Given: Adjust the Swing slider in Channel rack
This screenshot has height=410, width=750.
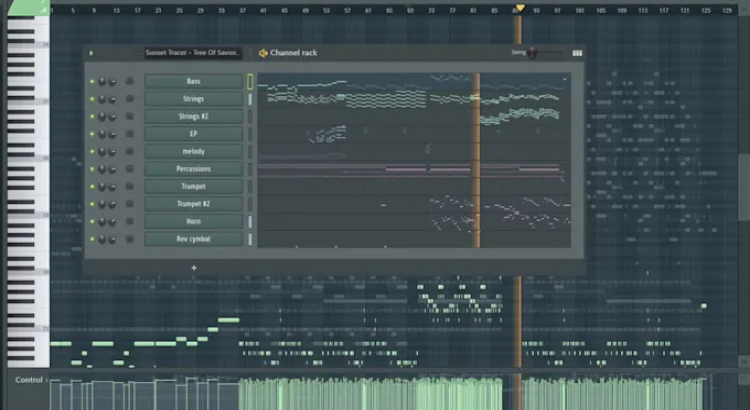Looking at the screenshot, I should (533, 53).
